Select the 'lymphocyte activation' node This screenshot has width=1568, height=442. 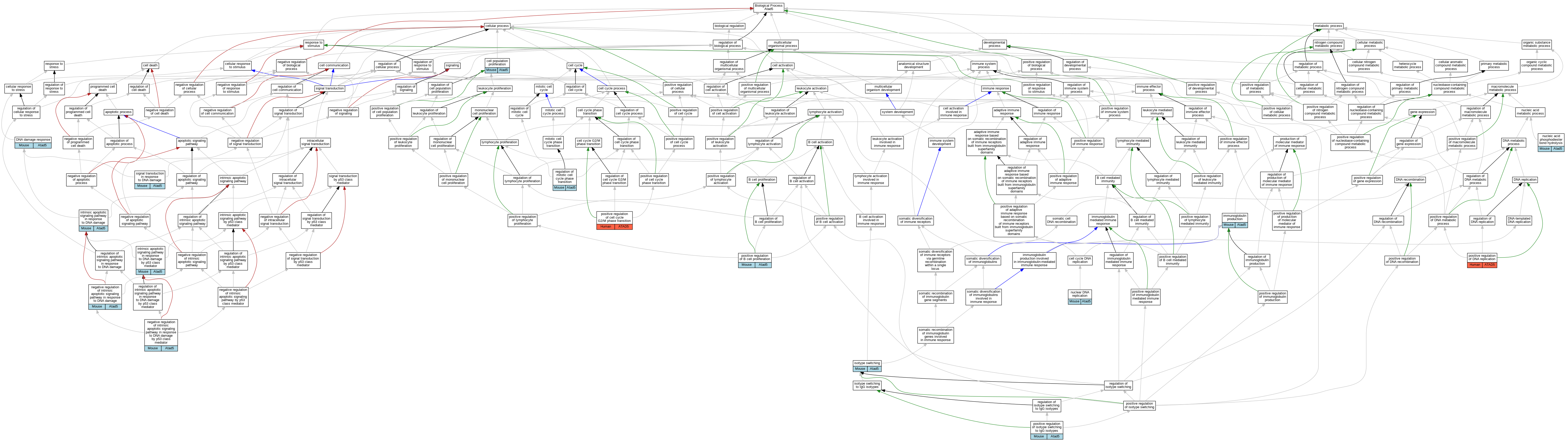point(825,112)
